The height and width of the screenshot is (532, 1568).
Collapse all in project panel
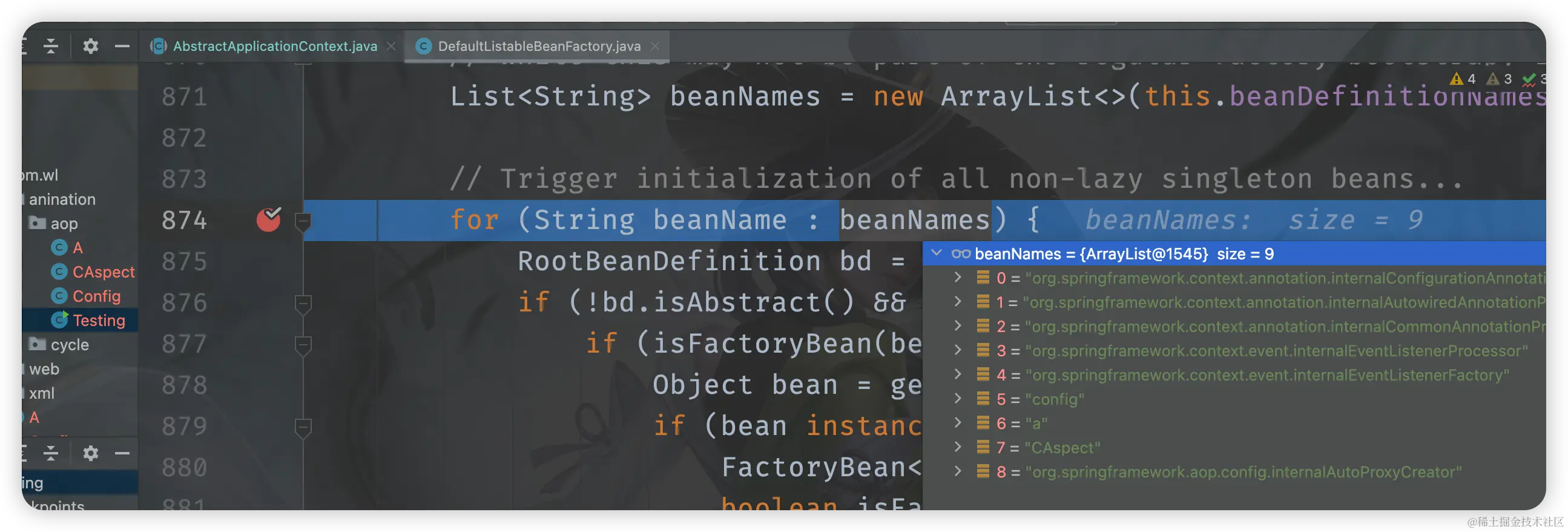point(51,45)
